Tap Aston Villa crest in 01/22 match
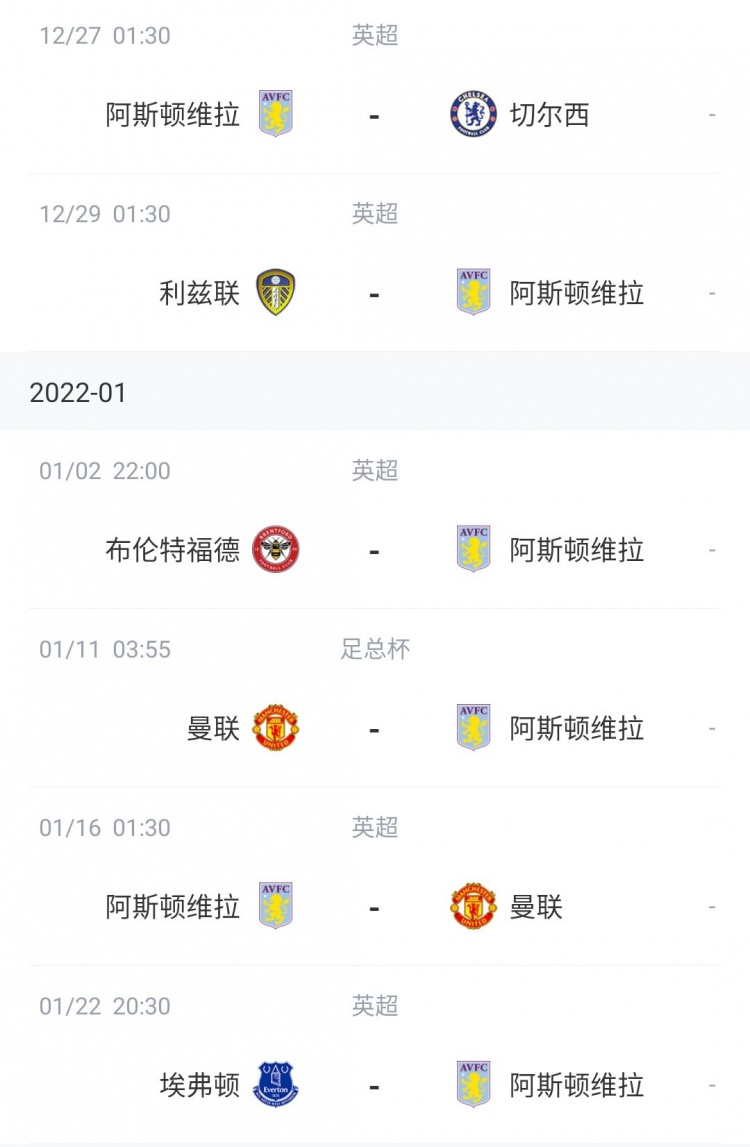The height and width of the screenshot is (1147, 750). [x=473, y=1085]
